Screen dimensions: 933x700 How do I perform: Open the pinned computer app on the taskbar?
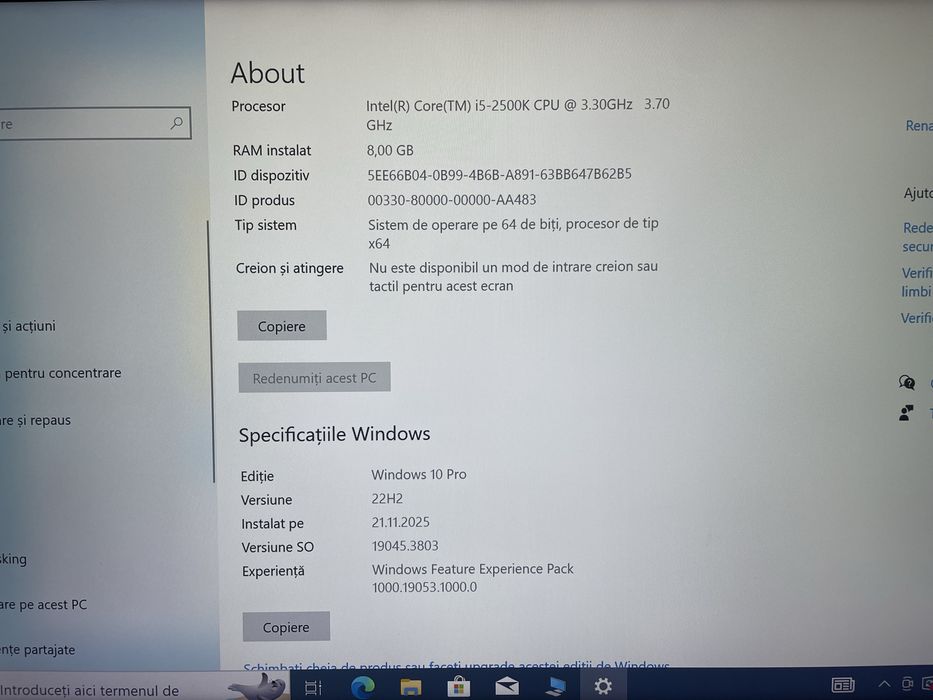[555, 687]
